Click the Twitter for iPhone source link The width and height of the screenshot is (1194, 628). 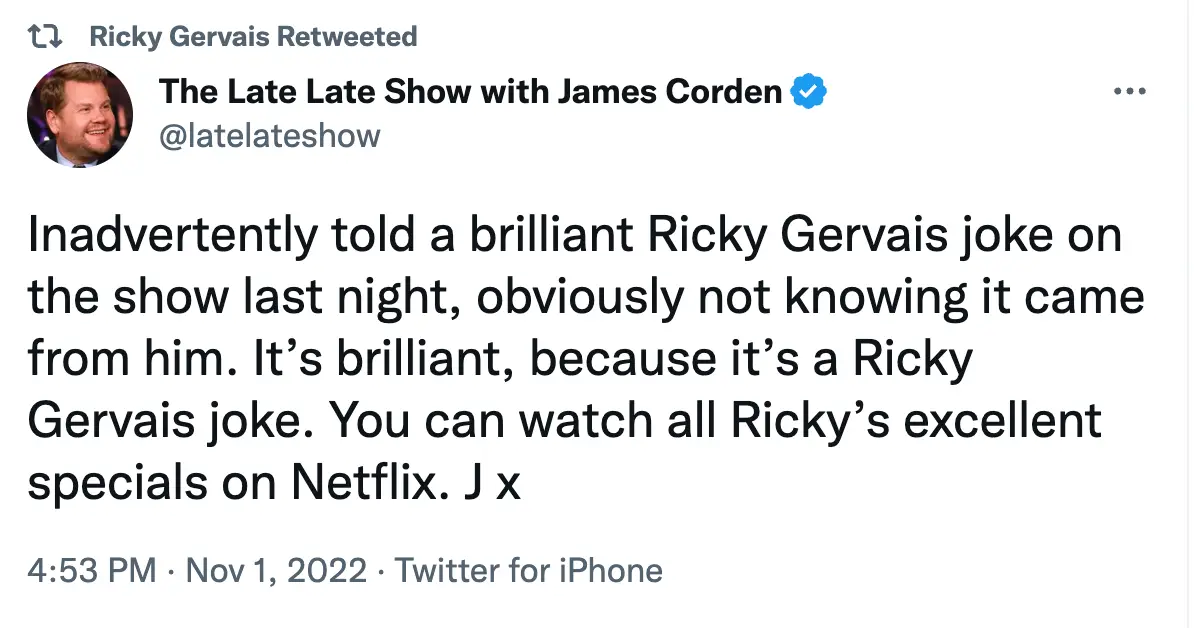[531, 570]
